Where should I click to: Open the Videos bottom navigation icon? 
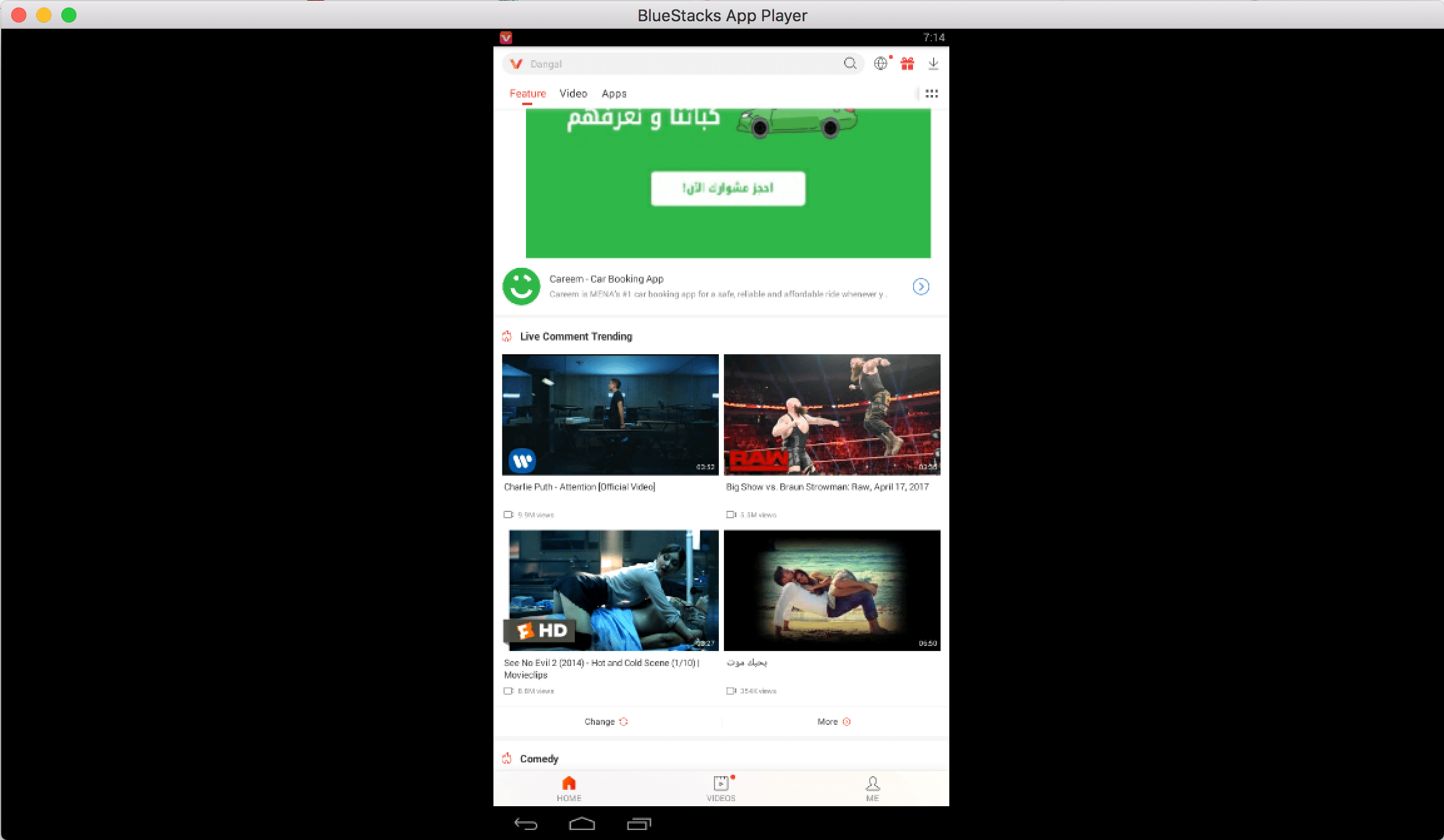click(x=721, y=787)
